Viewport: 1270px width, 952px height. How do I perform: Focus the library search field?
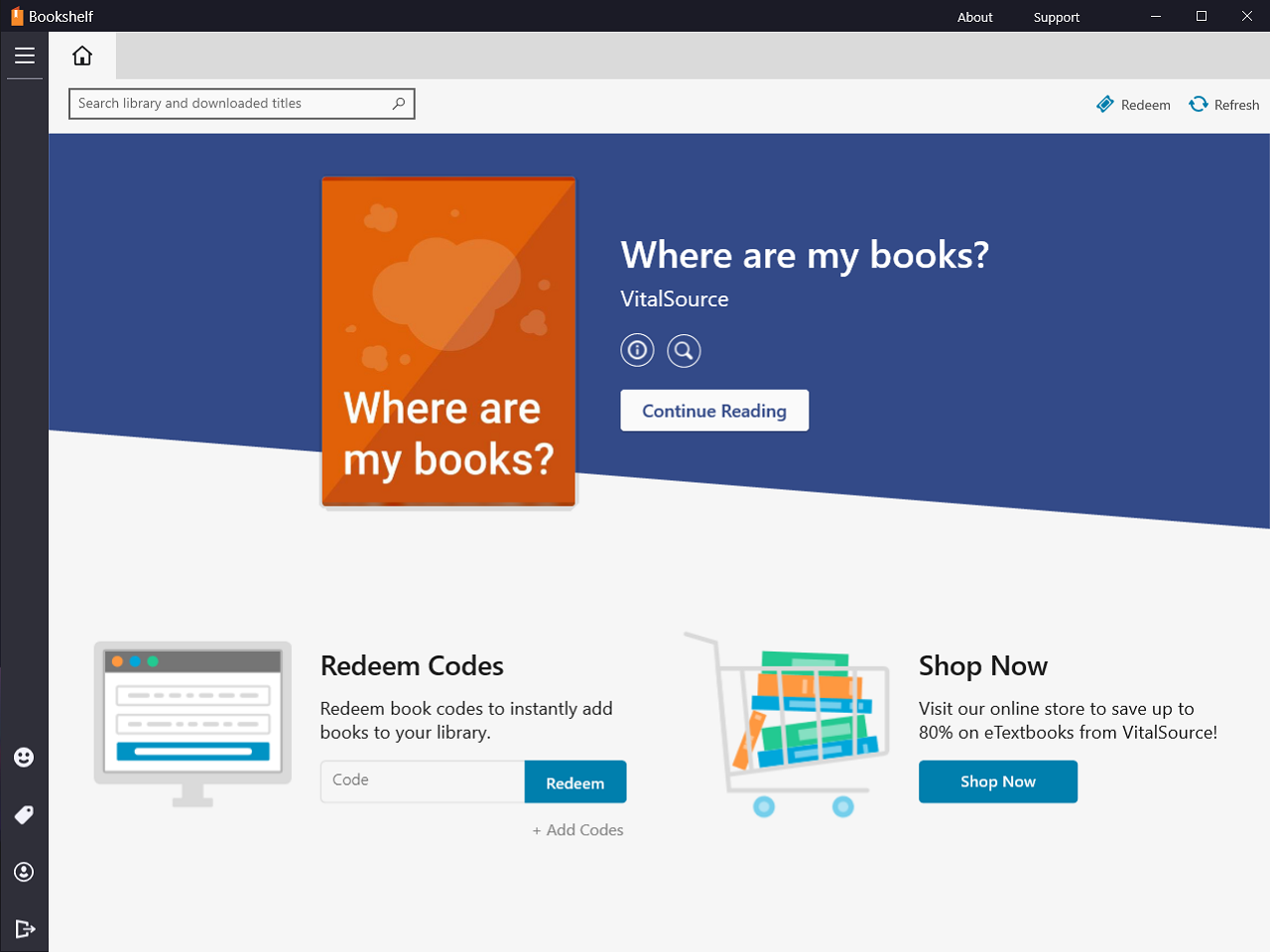(x=241, y=103)
